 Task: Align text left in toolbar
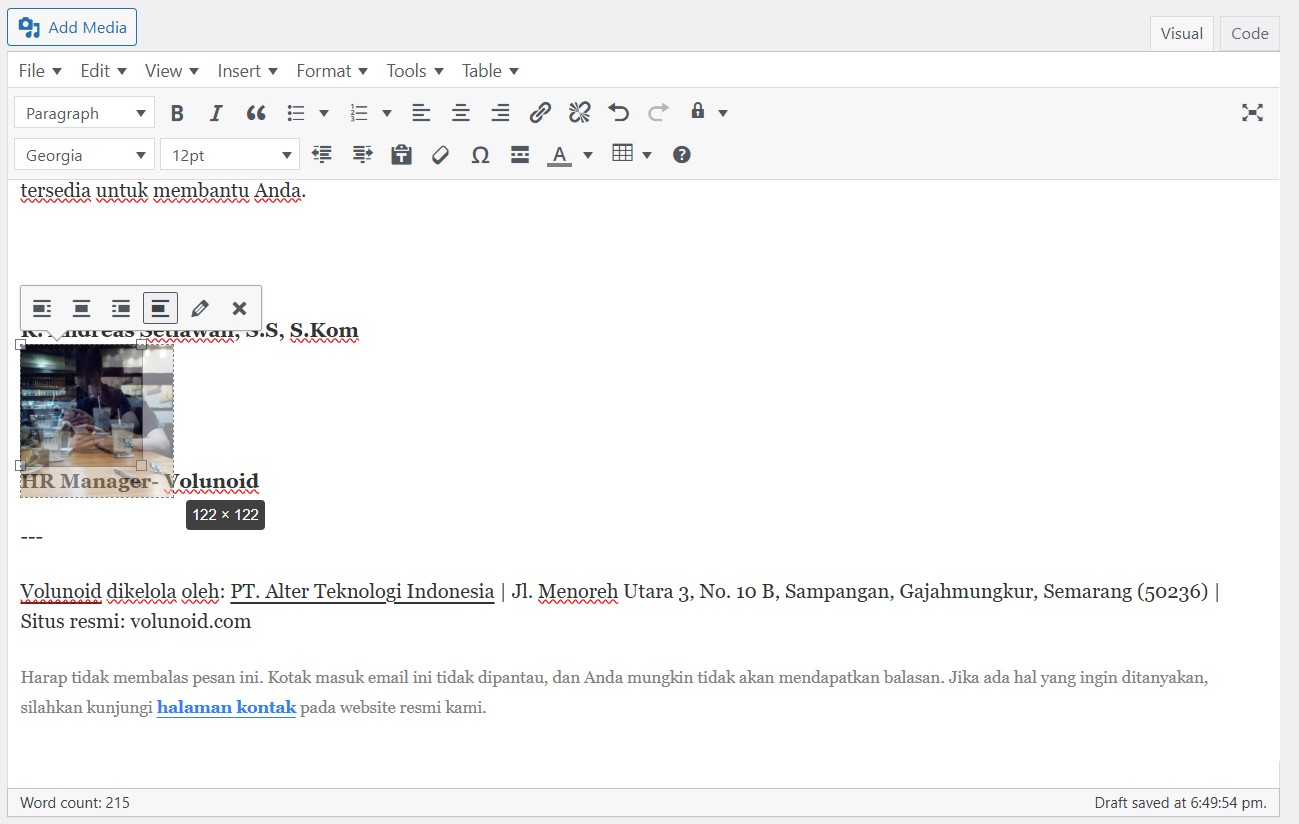(x=421, y=113)
